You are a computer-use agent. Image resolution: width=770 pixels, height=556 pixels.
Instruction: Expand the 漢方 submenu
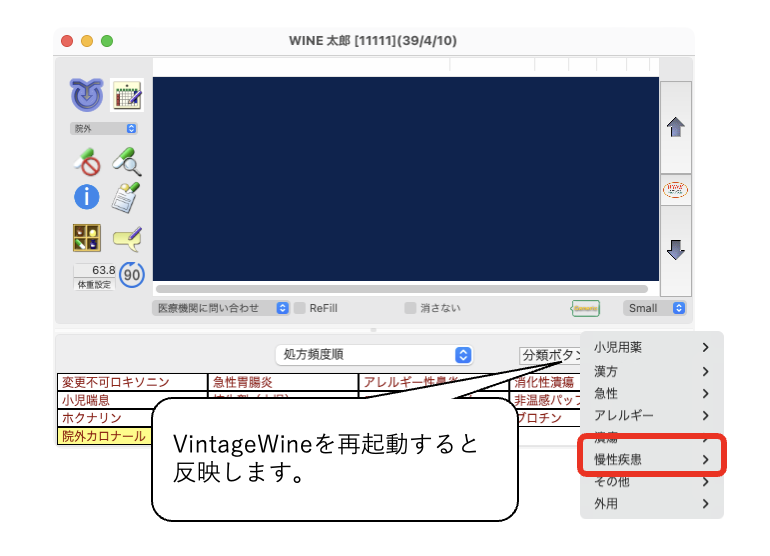[652, 371]
